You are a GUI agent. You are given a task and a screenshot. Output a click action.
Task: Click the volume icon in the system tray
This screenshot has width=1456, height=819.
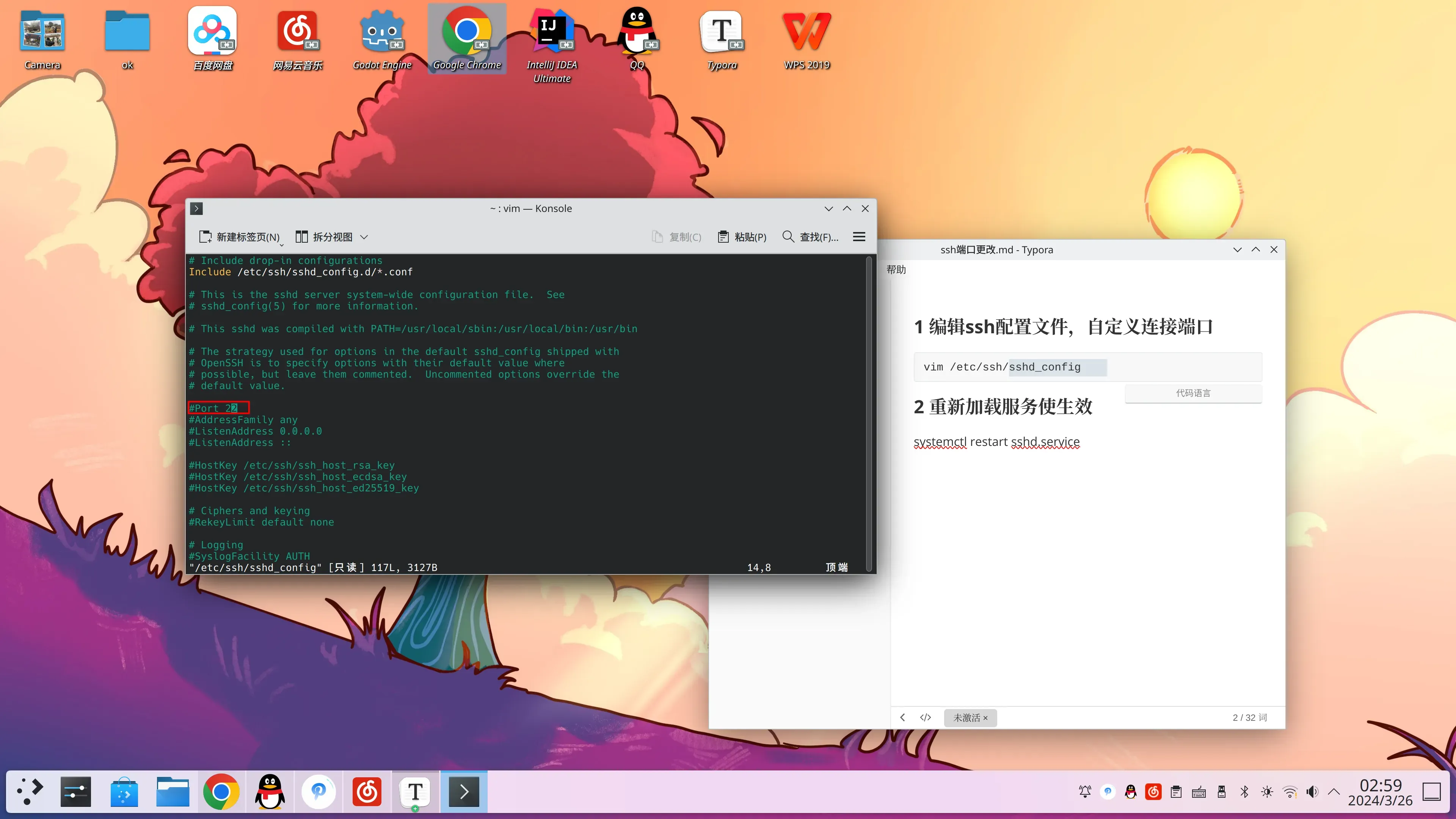(1312, 792)
